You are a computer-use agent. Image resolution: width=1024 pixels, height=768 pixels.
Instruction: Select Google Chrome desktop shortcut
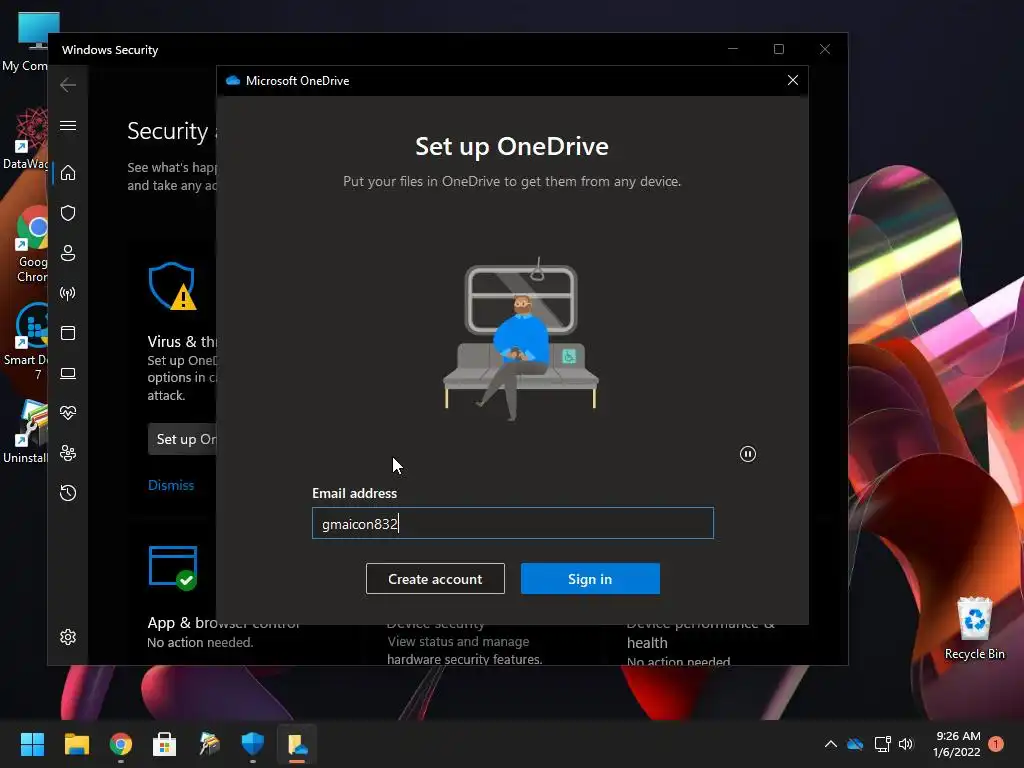click(31, 245)
